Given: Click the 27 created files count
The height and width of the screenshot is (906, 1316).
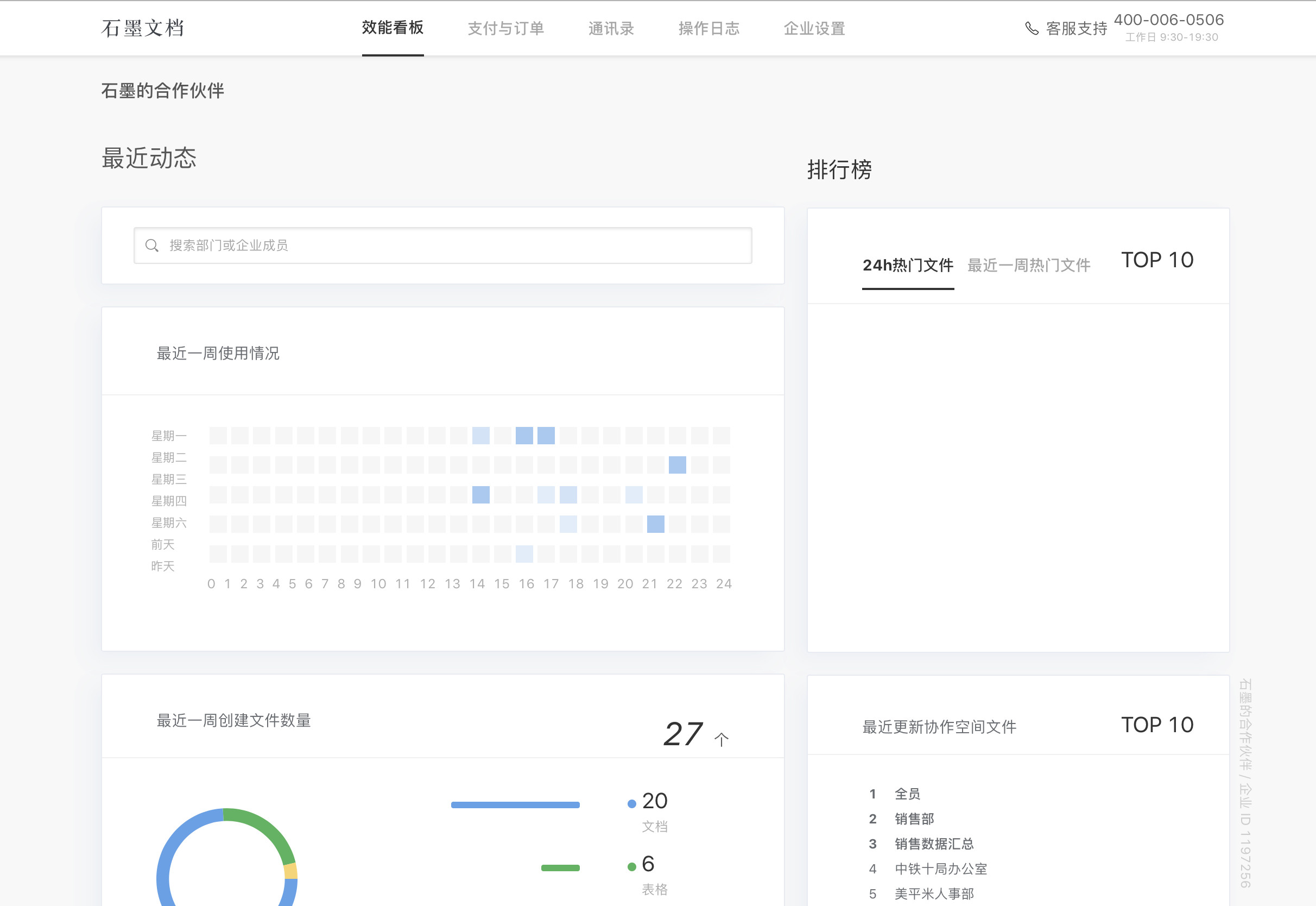Looking at the screenshot, I should (683, 734).
